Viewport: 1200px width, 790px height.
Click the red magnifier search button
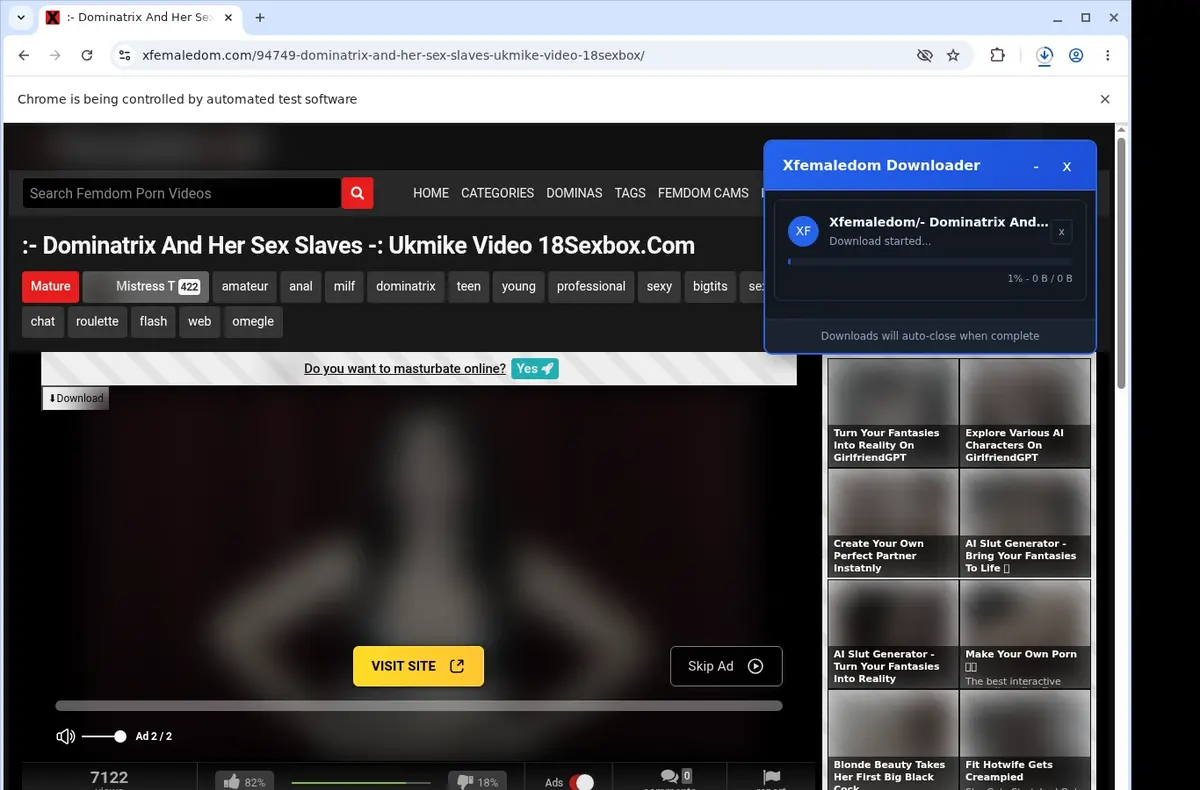point(357,193)
